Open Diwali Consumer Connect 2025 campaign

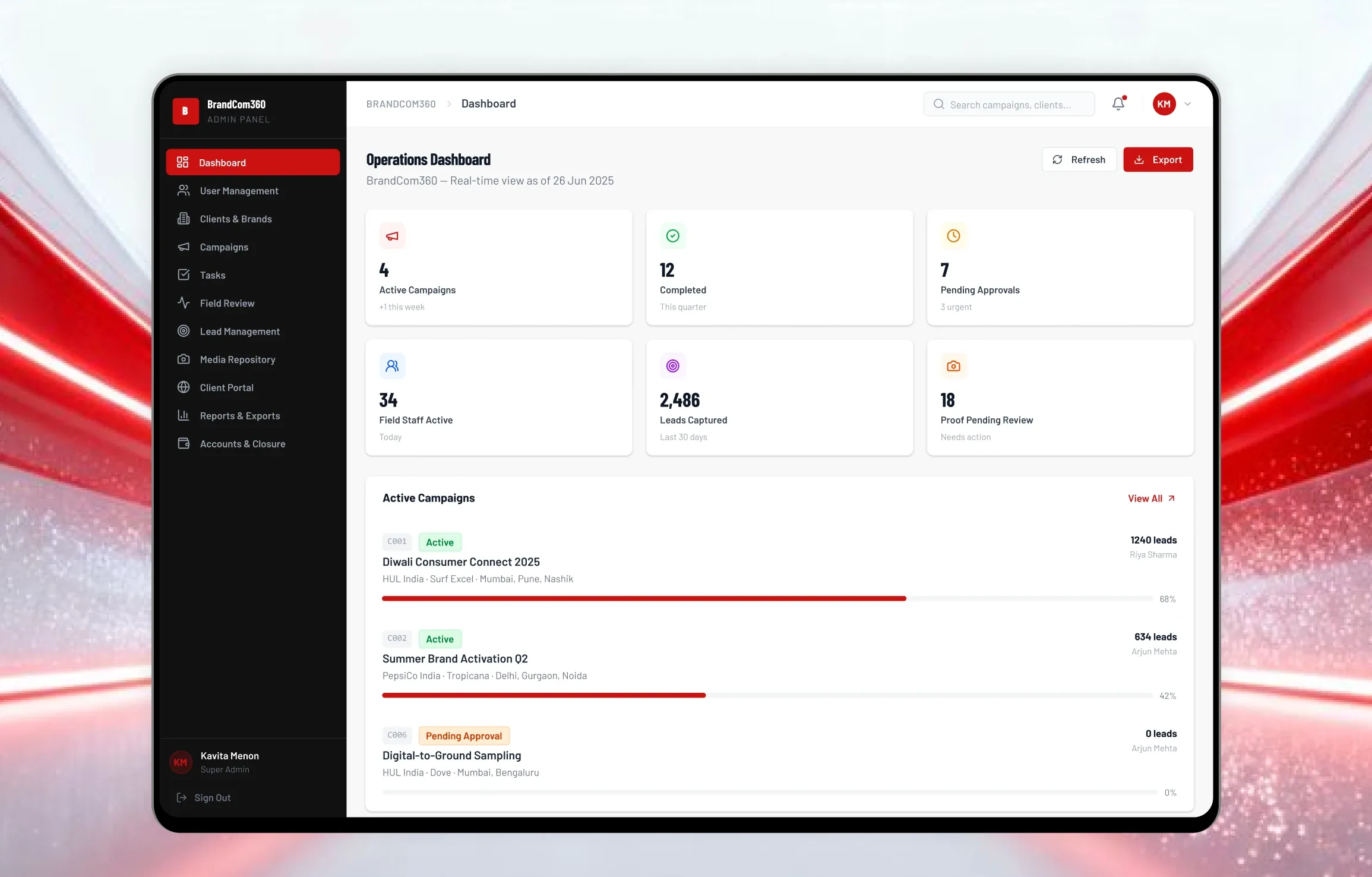click(x=461, y=561)
